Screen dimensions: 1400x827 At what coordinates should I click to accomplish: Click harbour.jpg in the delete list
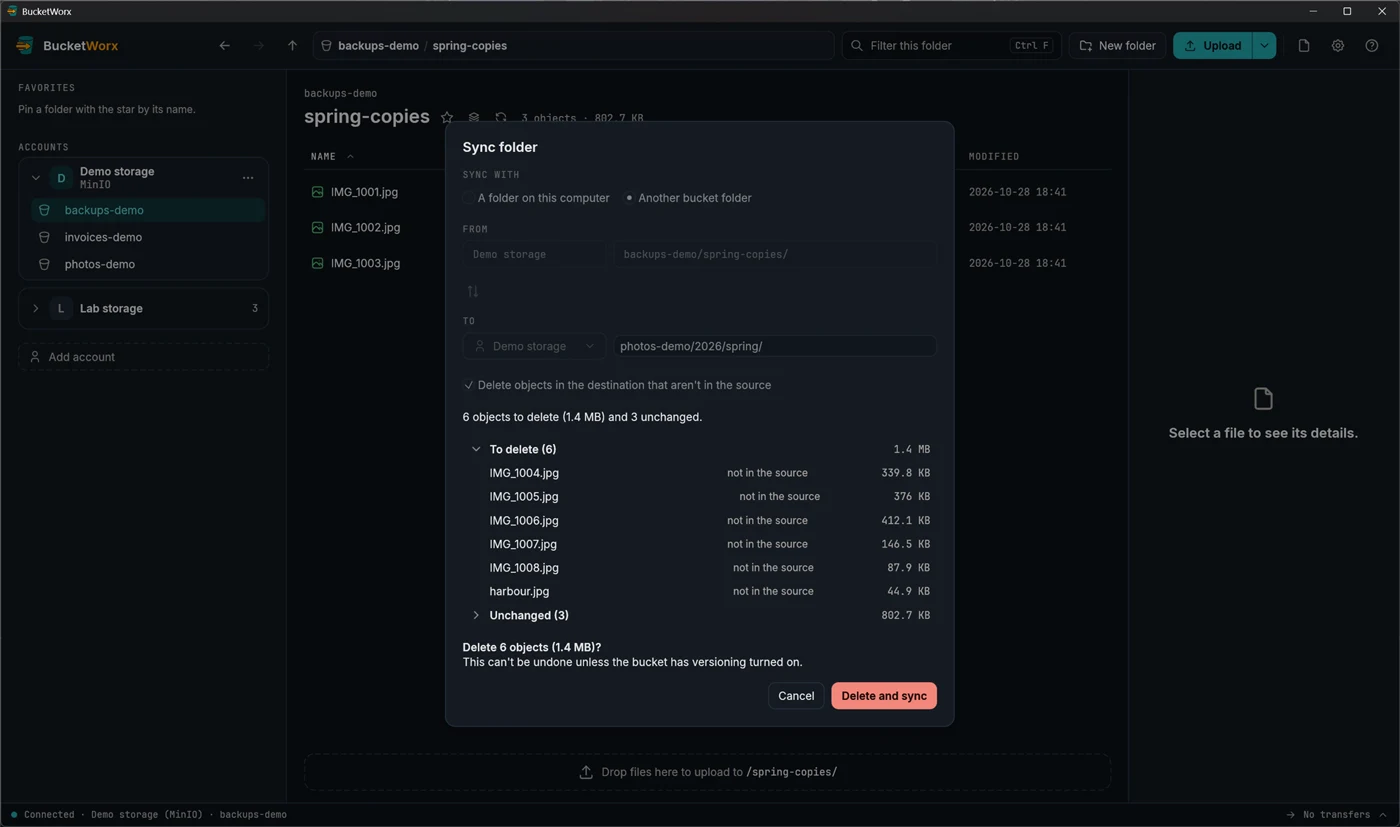click(x=519, y=591)
